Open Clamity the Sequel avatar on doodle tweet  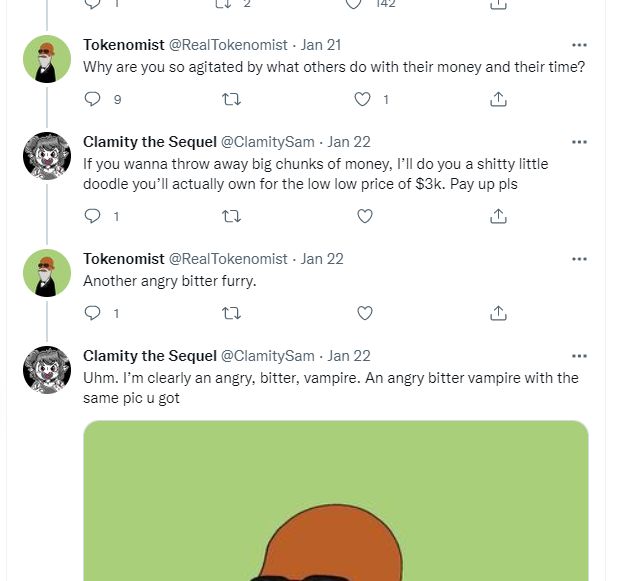[47, 156]
